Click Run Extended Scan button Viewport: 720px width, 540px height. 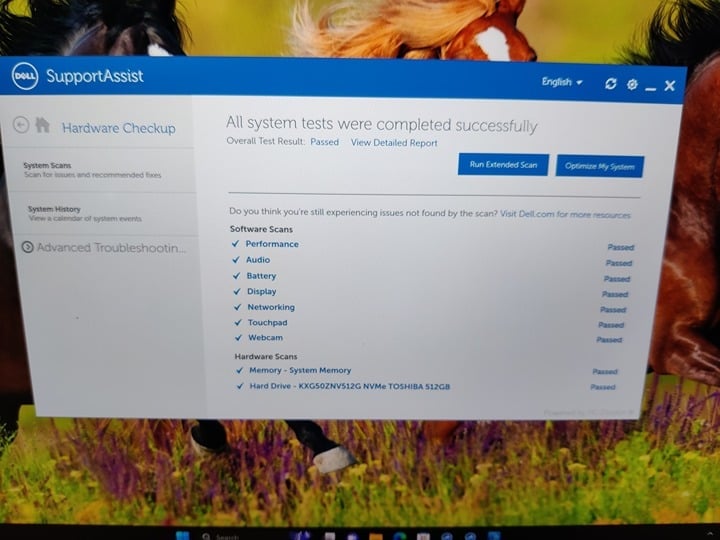pyautogui.click(x=503, y=164)
